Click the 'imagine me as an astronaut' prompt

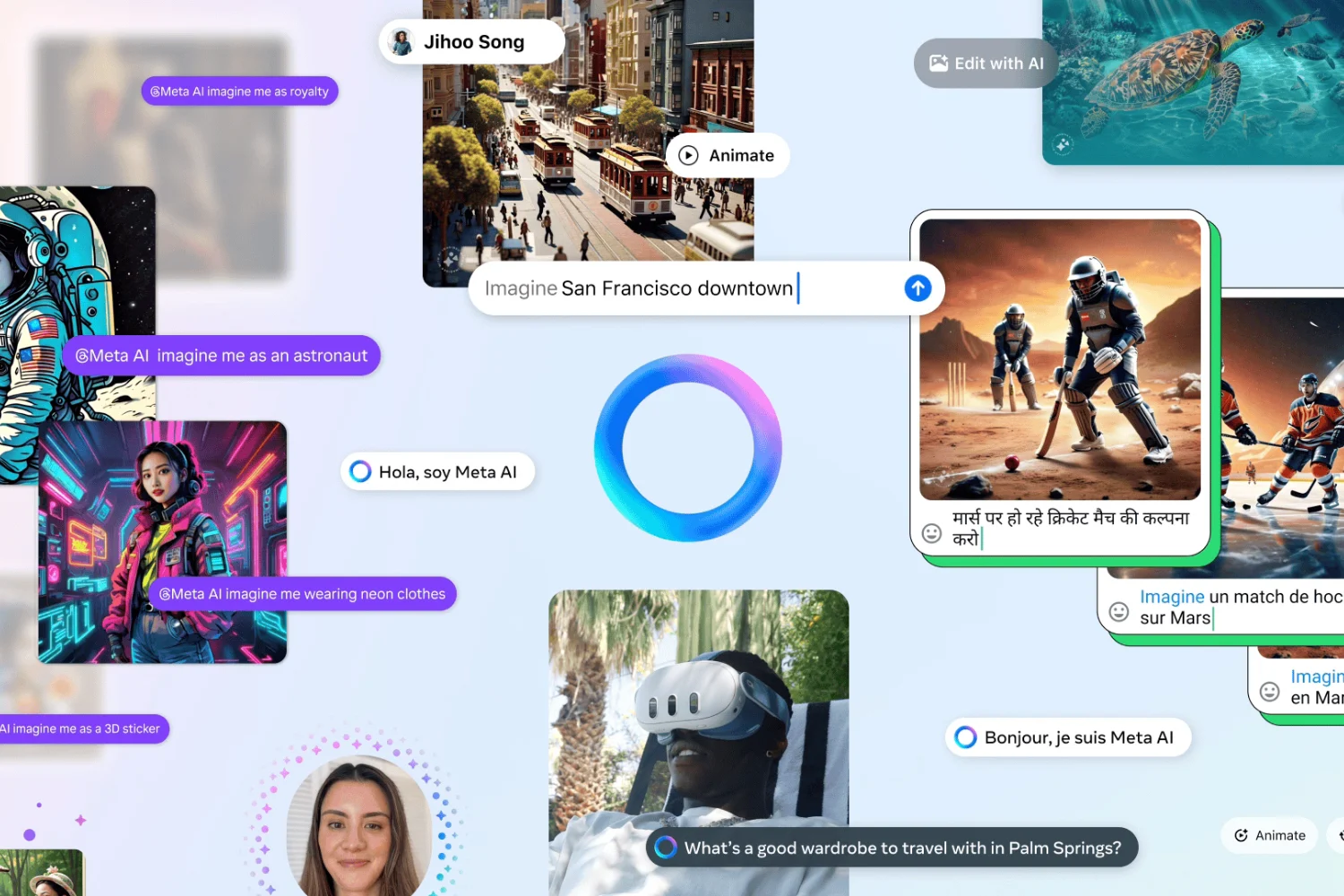[221, 356]
